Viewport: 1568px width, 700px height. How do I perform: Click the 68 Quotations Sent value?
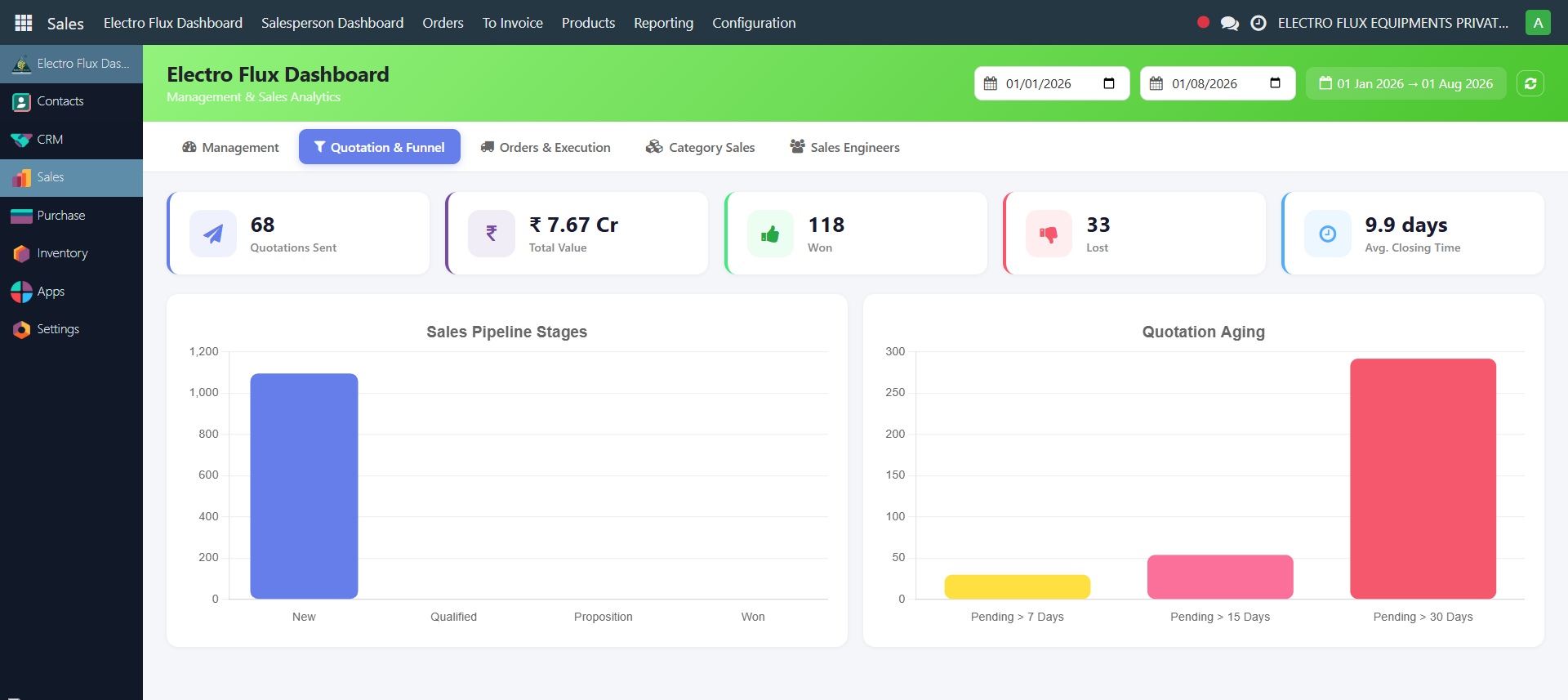click(x=262, y=225)
